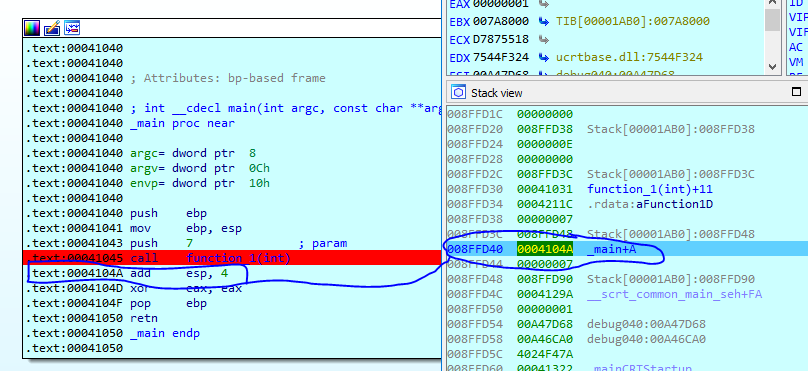This screenshot has width=808, height=371.
Task: Click debug040:00A47D68 in Stack view
Action: pos(646,324)
